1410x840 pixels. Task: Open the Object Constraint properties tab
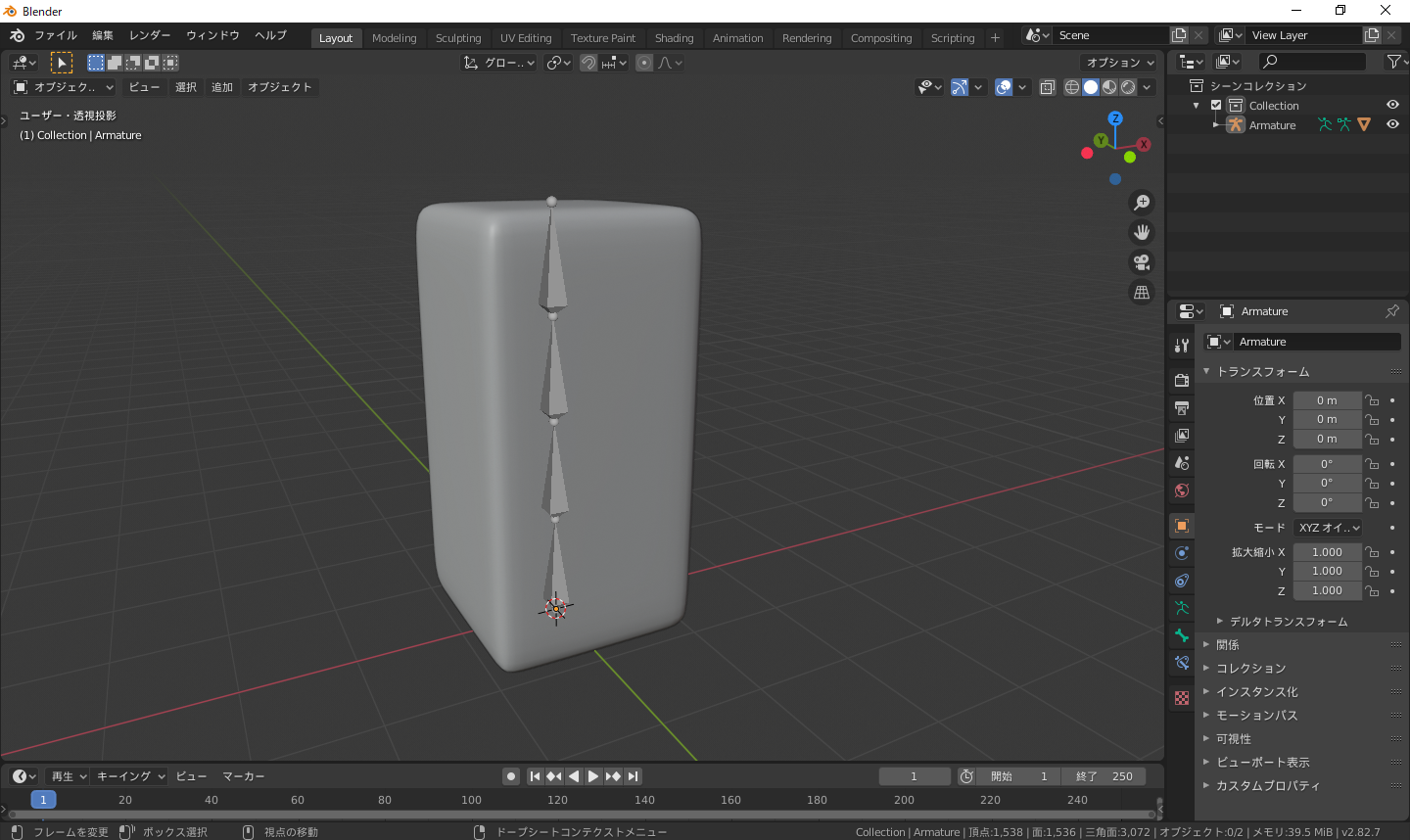[x=1182, y=581]
